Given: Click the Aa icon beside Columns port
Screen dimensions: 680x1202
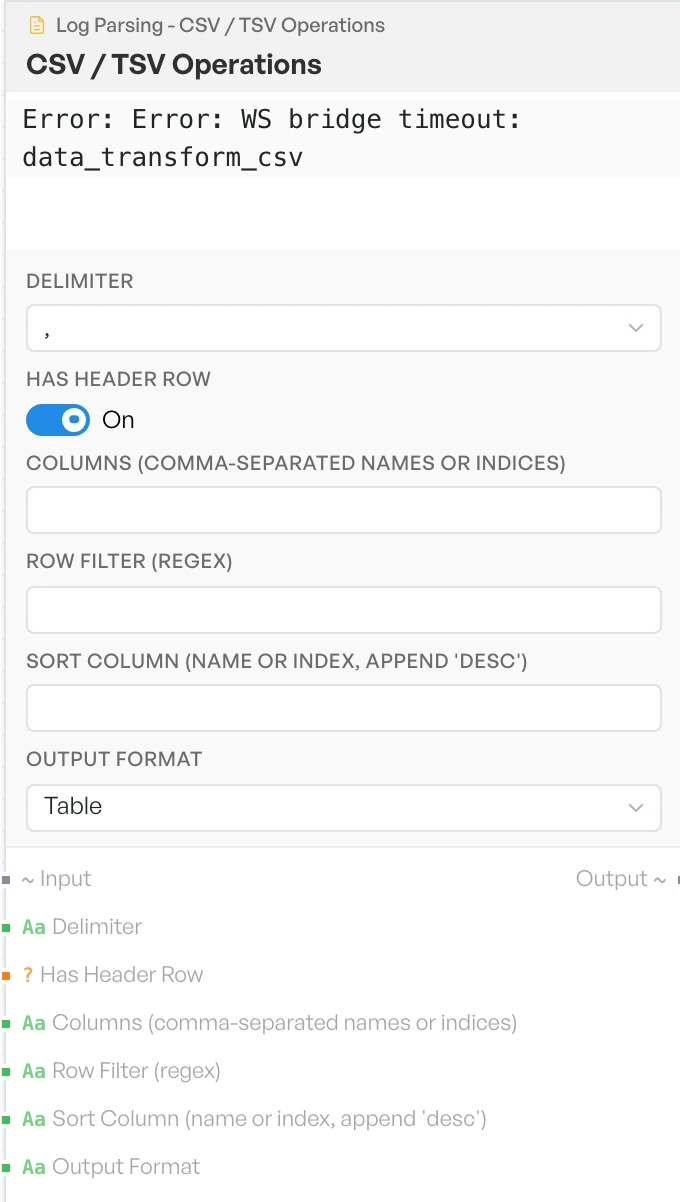Looking at the screenshot, I should tap(34, 1023).
